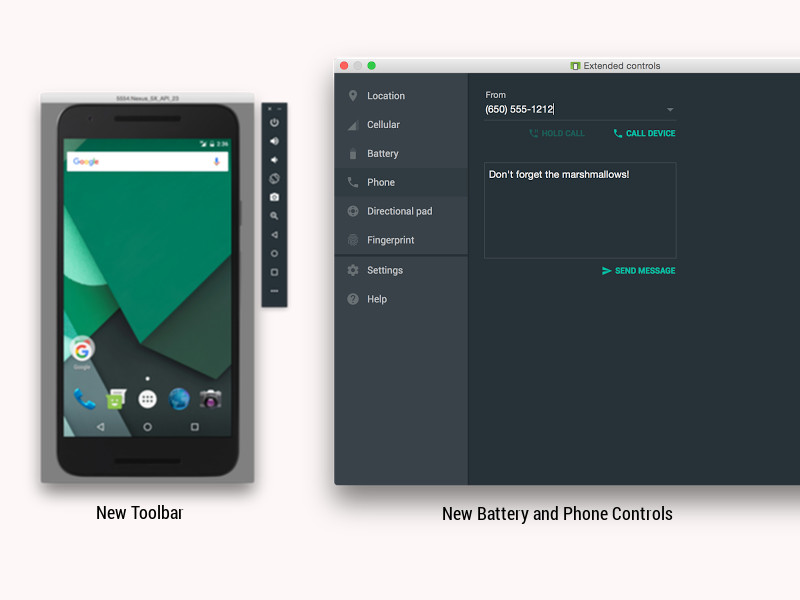This screenshot has height=600, width=800.
Task: Click Send Message to deliver the SMS
Action: [638, 270]
